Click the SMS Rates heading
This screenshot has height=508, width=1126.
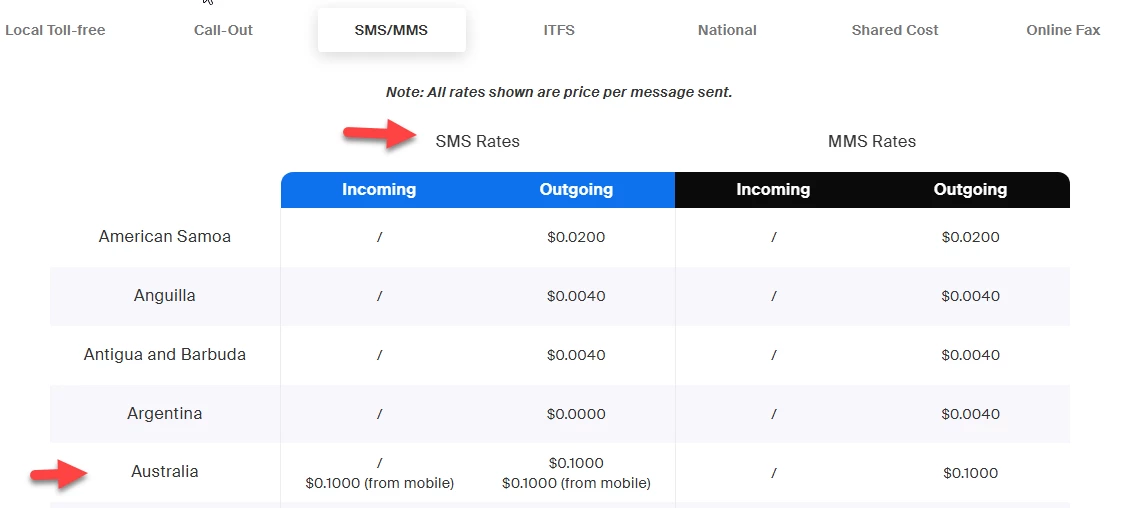click(477, 141)
